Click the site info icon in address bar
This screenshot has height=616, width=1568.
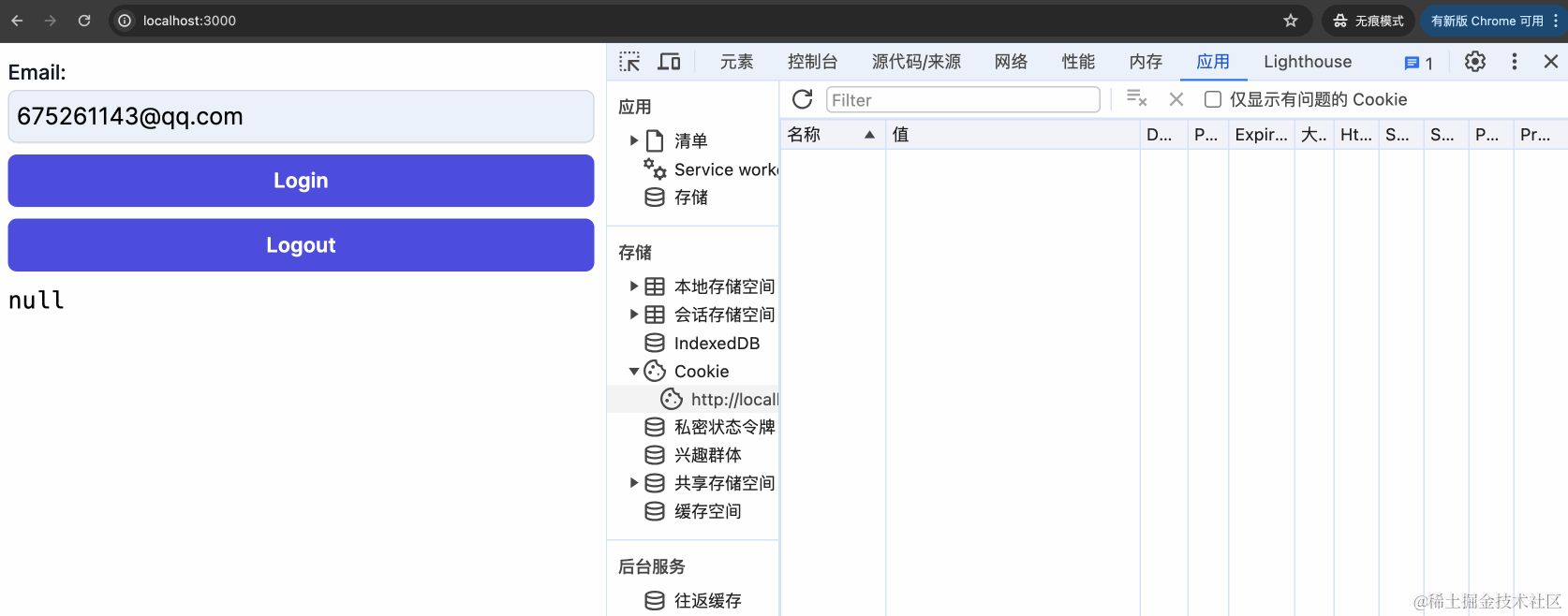click(x=125, y=21)
